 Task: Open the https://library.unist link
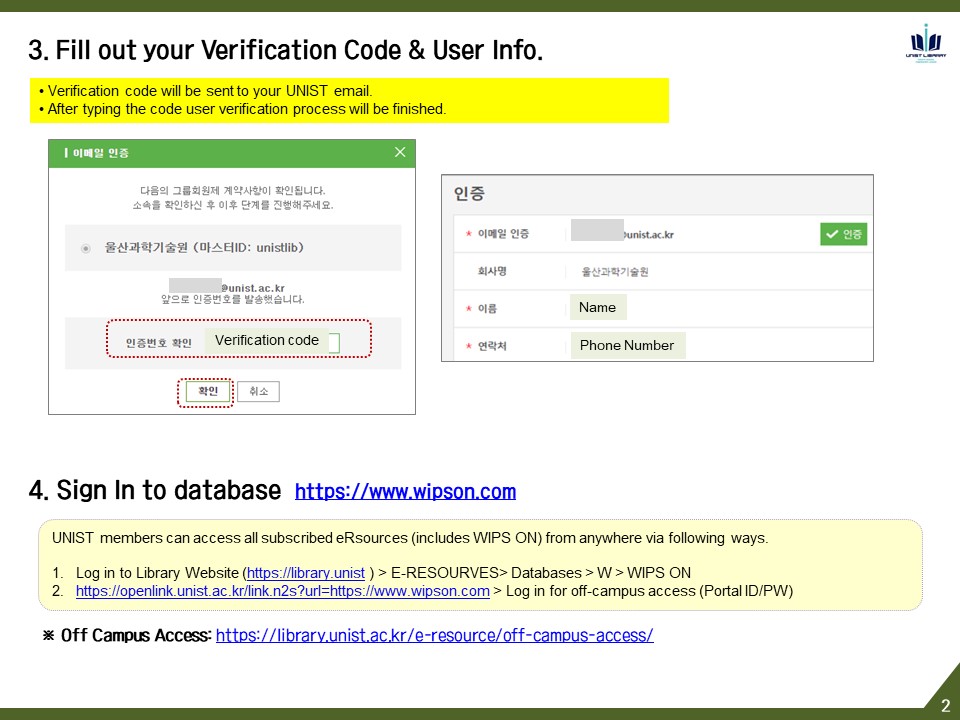tap(305, 573)
